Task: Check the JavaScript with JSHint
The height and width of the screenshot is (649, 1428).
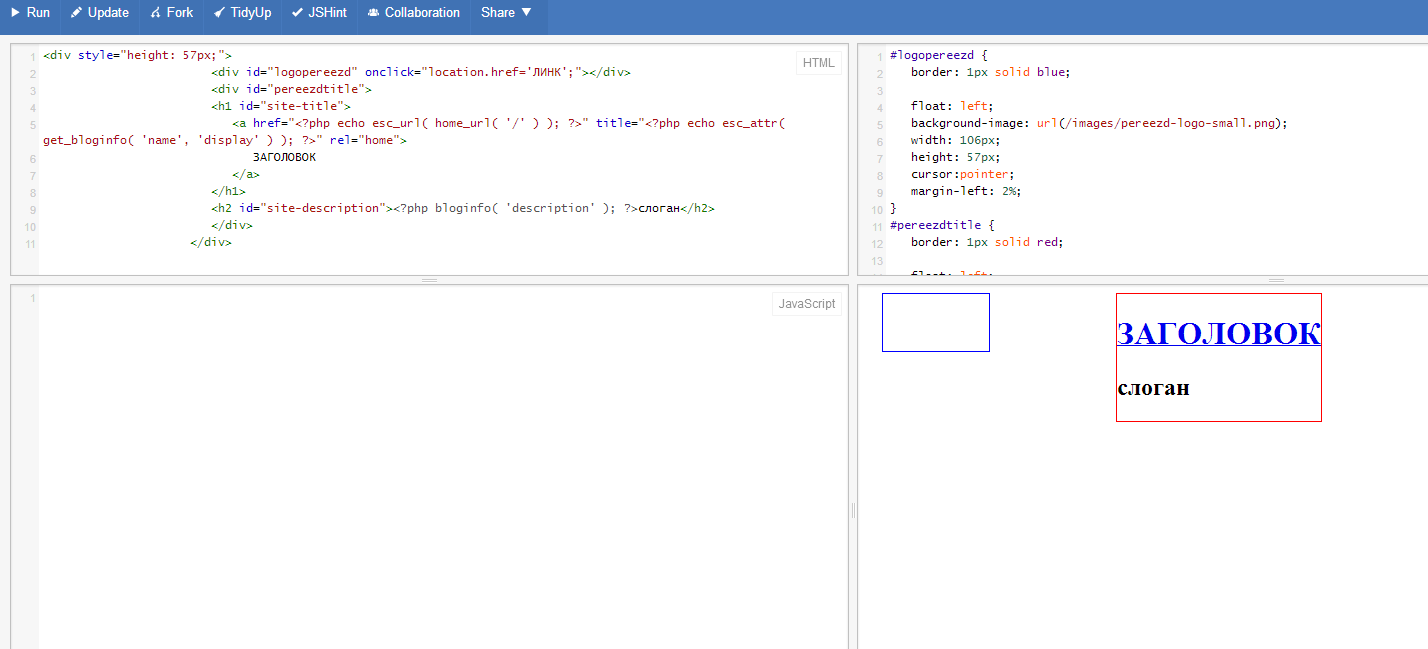Action: [320, 13]
